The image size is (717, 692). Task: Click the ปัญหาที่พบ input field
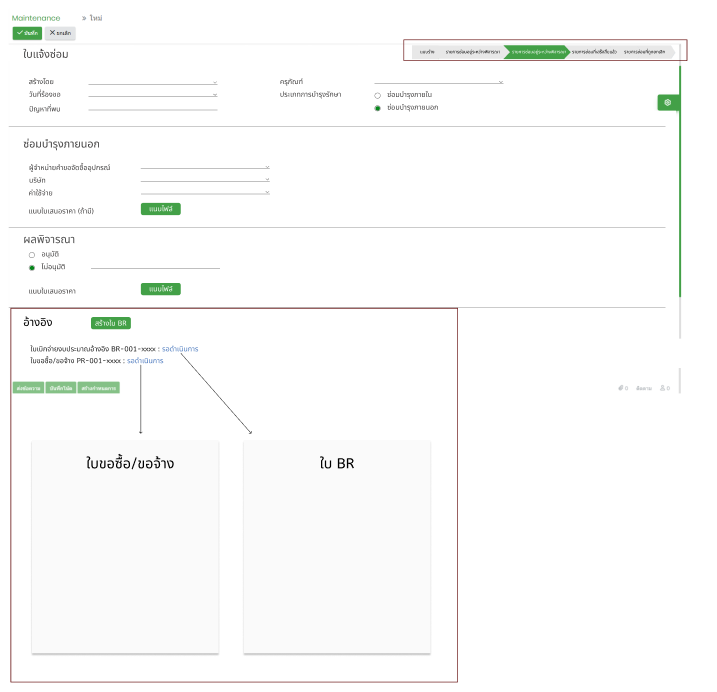[152, 108]
